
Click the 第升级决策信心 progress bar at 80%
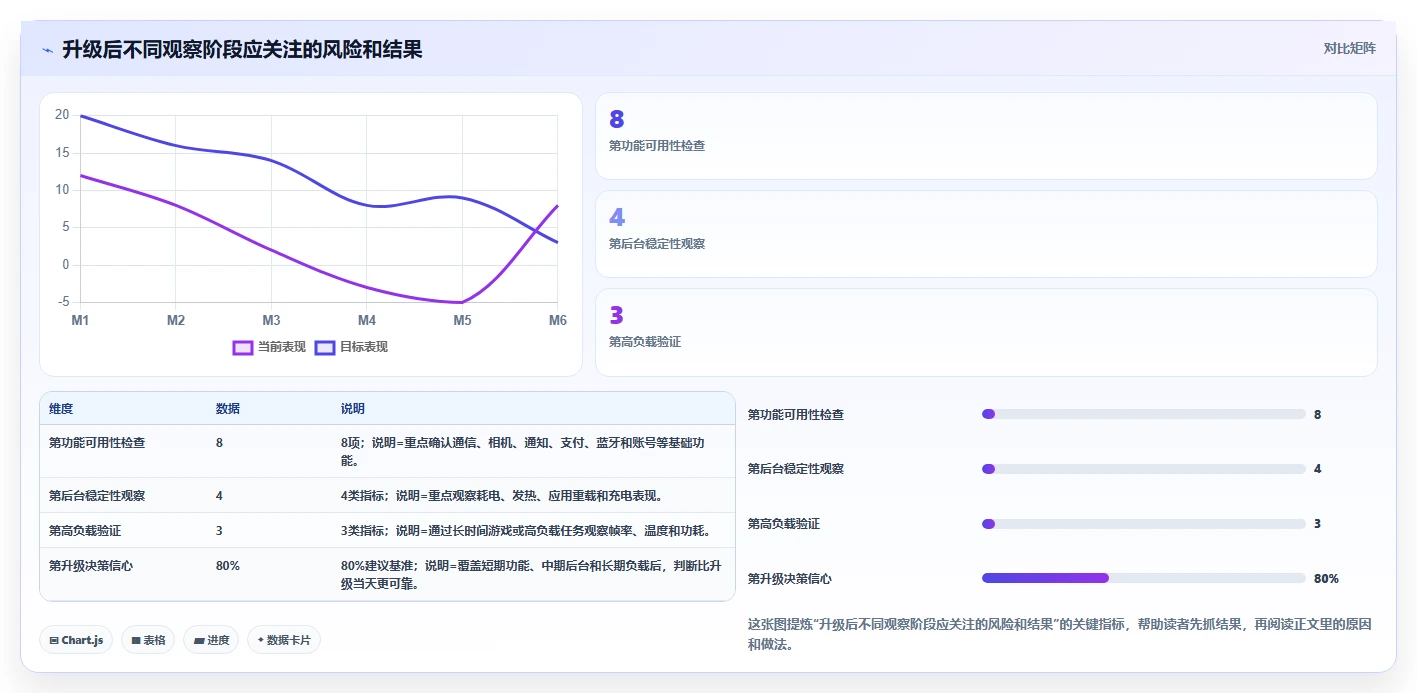1144,578
